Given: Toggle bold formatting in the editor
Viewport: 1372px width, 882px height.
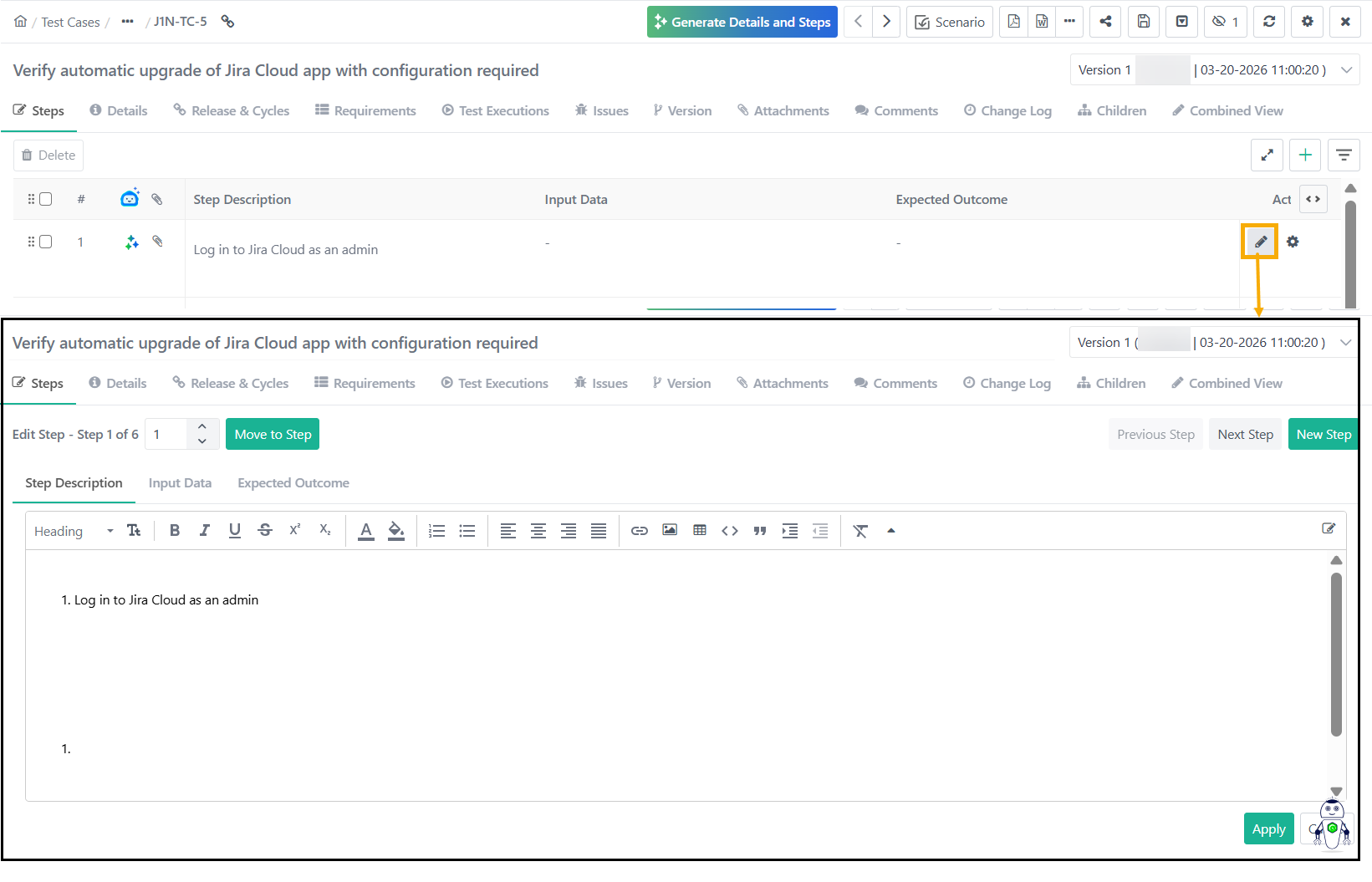Looking at the screenshot, I should [175, 530].
